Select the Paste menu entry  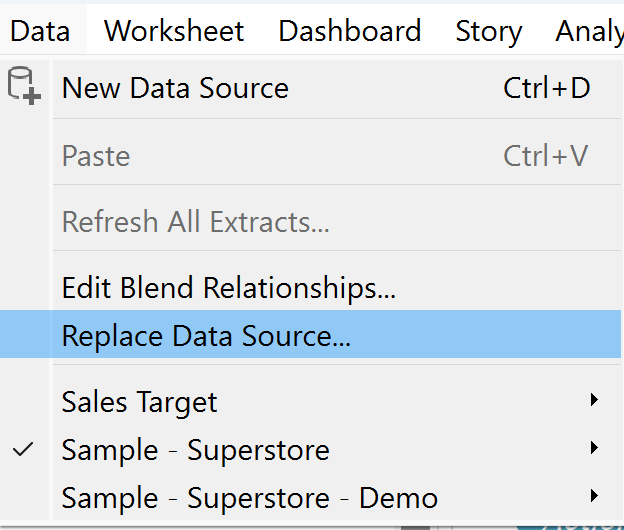[96, 156]
